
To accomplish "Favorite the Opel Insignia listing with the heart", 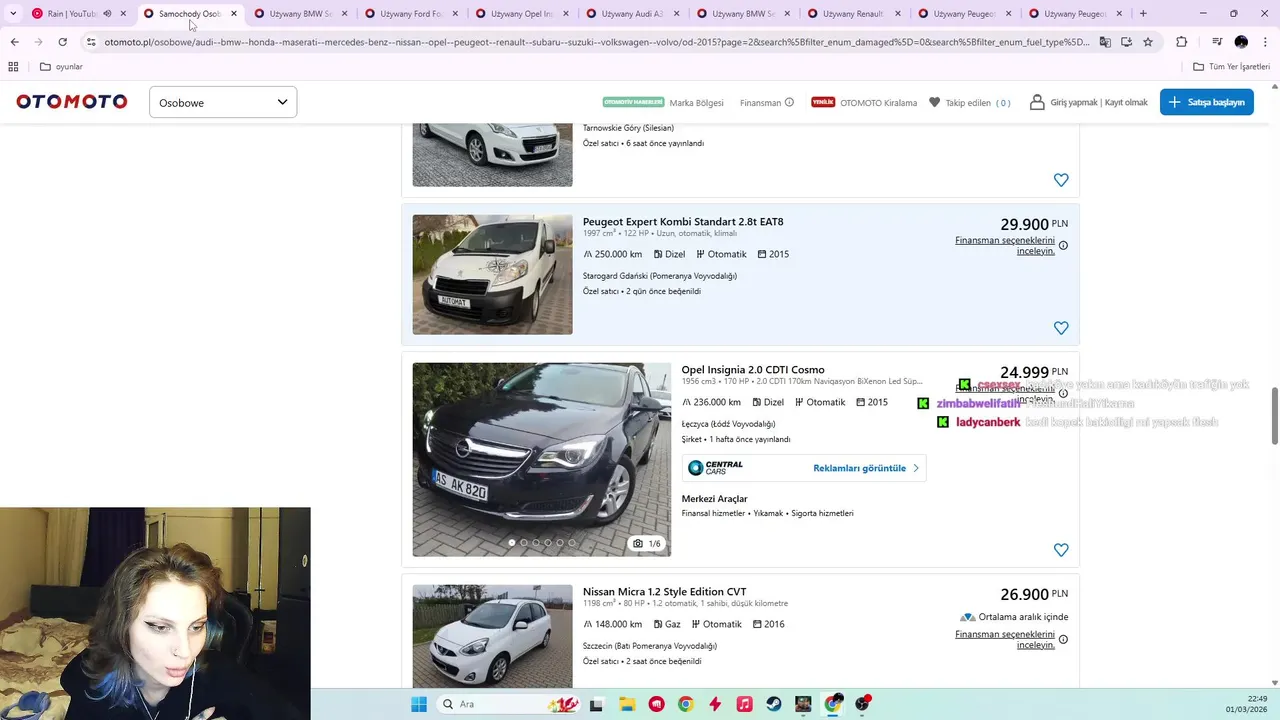I will (x=1061, y=550).
